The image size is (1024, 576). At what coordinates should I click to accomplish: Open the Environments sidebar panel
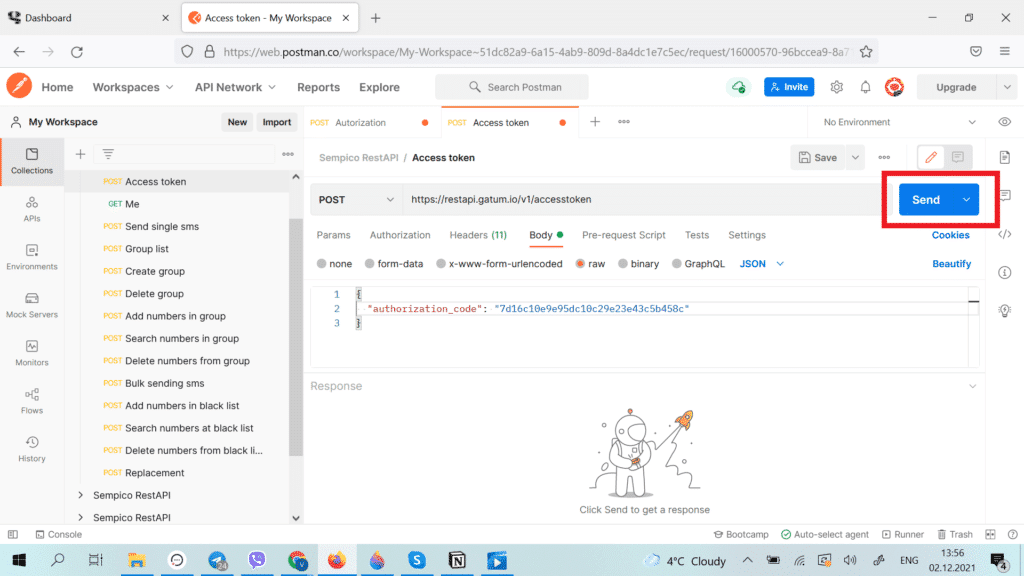31,257
